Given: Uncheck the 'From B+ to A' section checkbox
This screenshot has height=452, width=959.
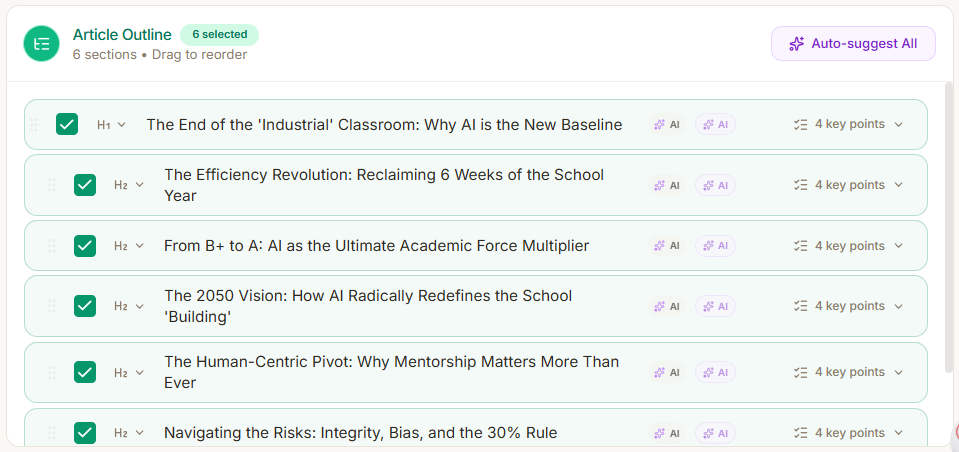Looking at the screenshot, I should [x=85, y=246].
